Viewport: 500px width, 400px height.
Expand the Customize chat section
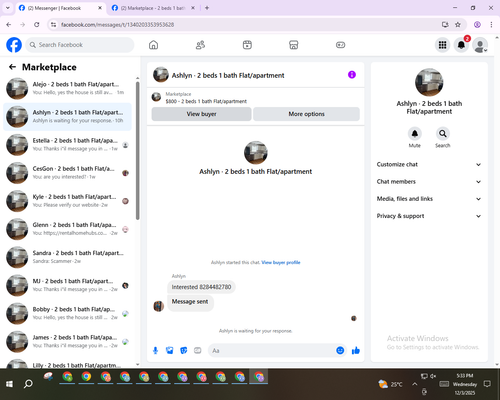click(429, 164)
